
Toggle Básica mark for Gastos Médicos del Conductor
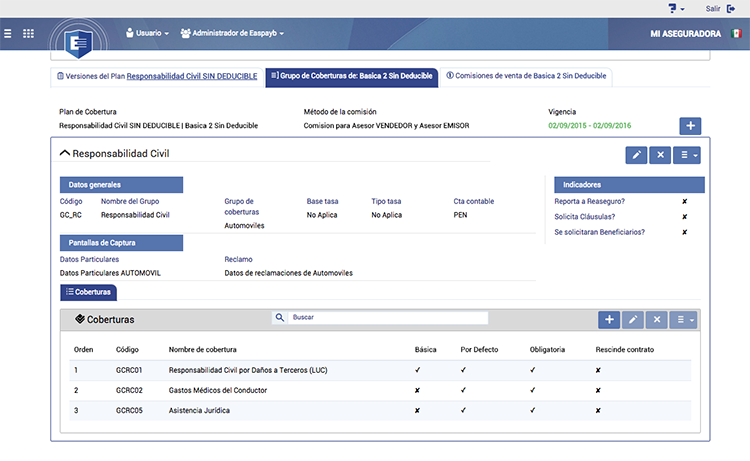coord(417,391)
